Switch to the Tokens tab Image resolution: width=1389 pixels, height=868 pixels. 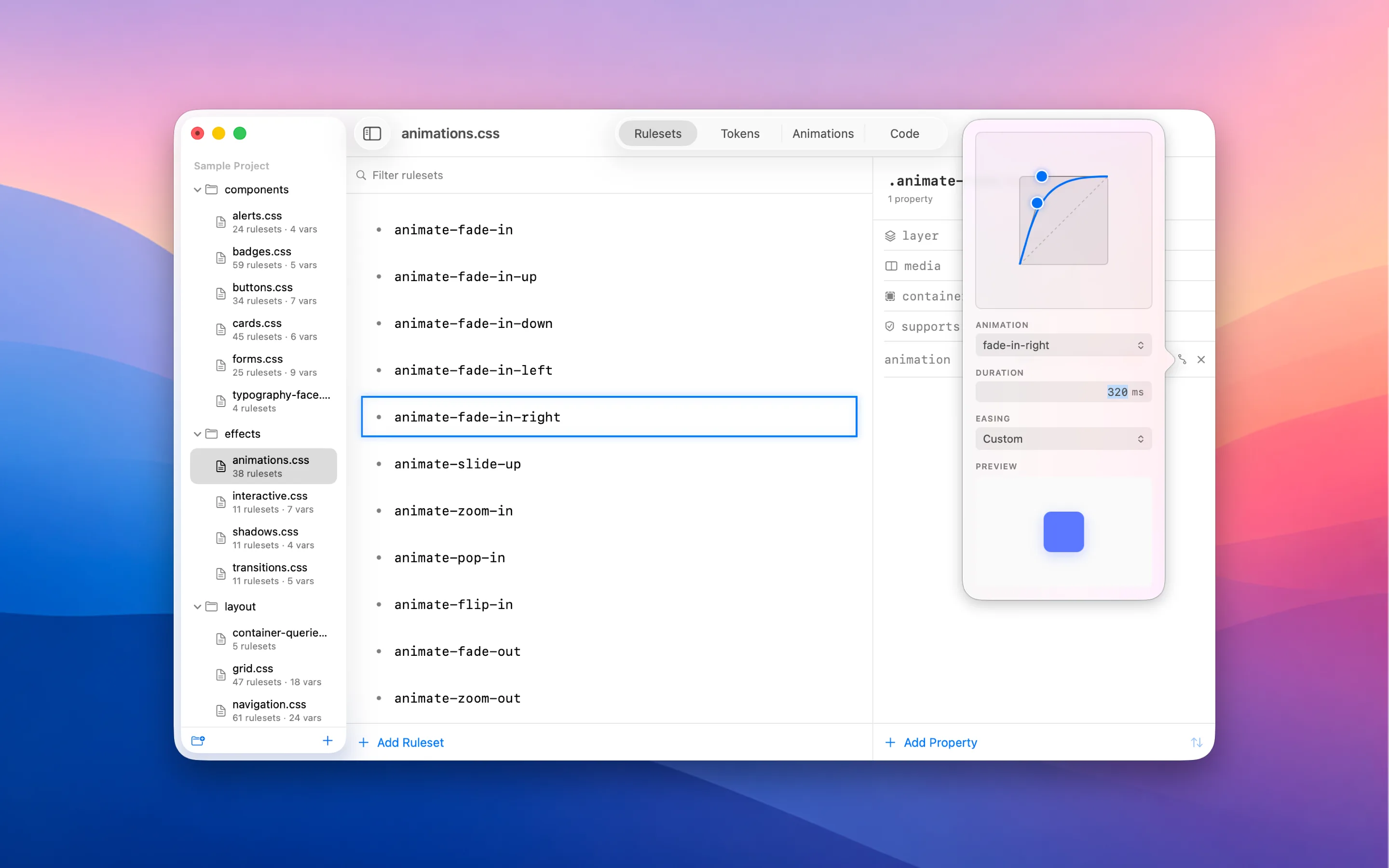click(740, 133)
